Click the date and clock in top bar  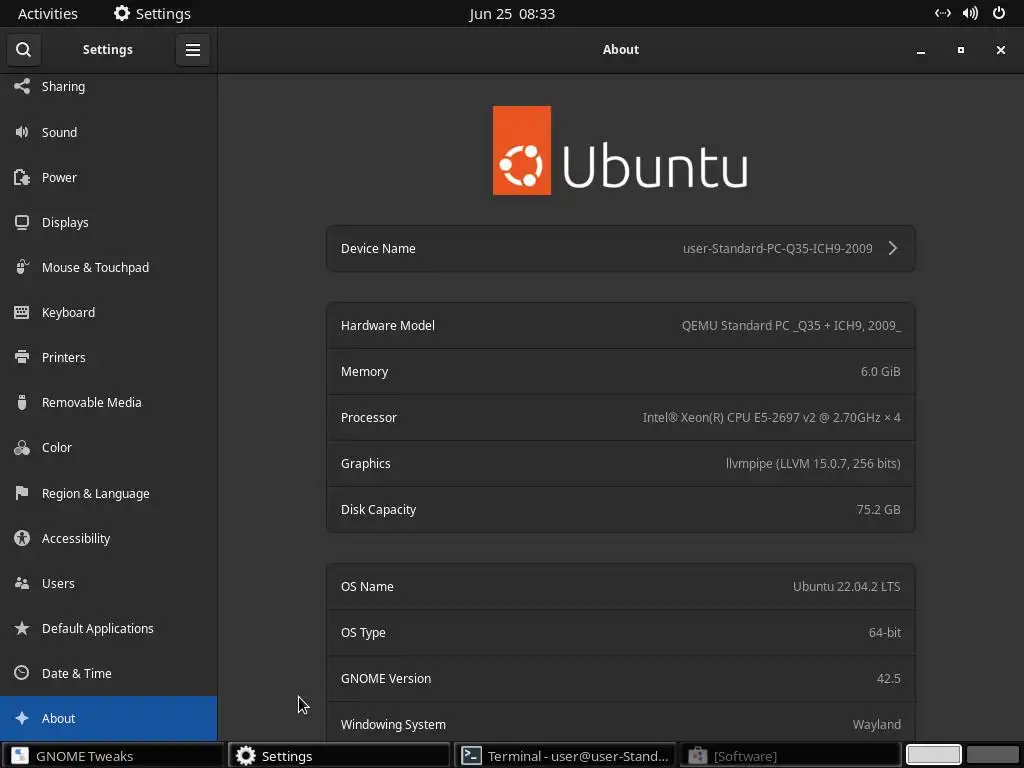coord(512,13)
